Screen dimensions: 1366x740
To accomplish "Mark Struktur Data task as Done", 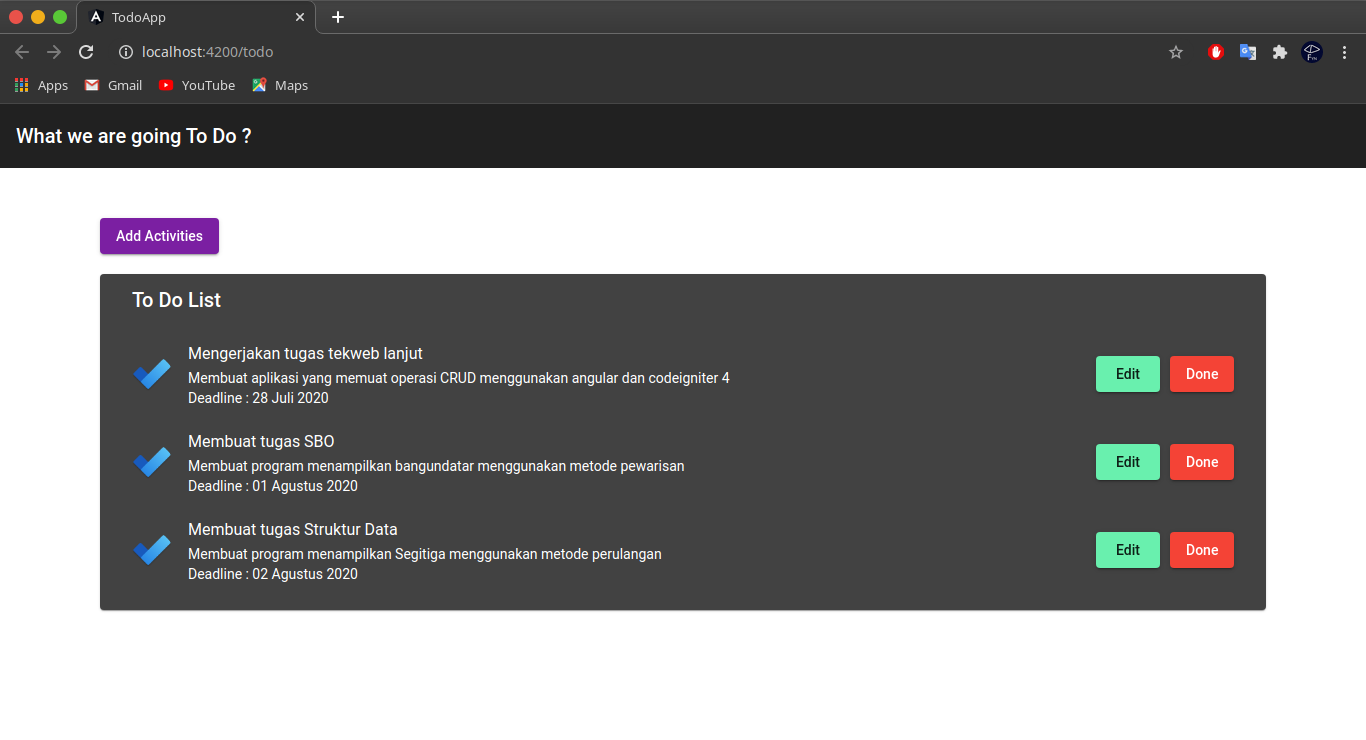I will [1202, 550].
